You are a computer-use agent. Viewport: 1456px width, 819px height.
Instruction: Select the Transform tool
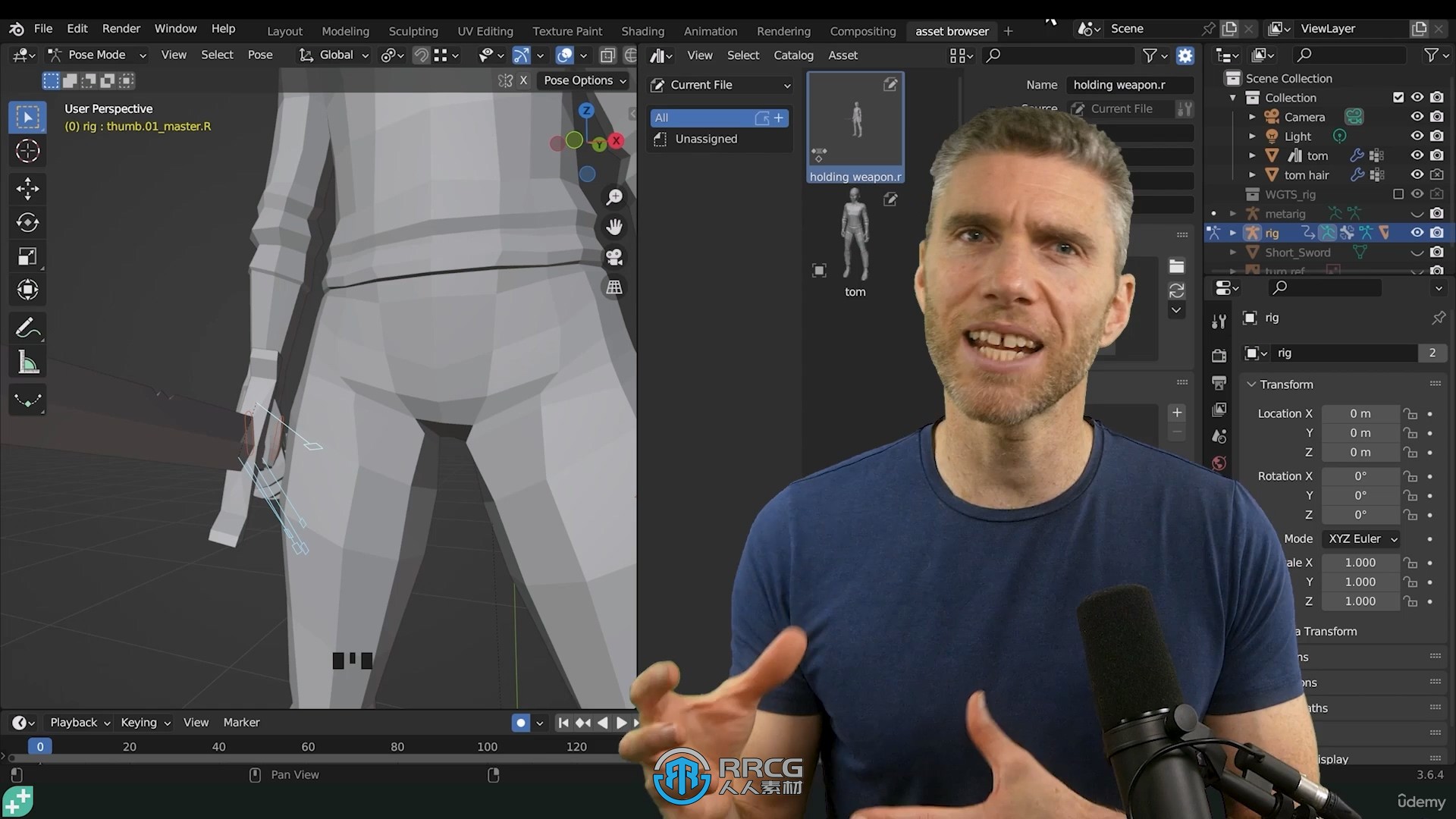(27, 290)
